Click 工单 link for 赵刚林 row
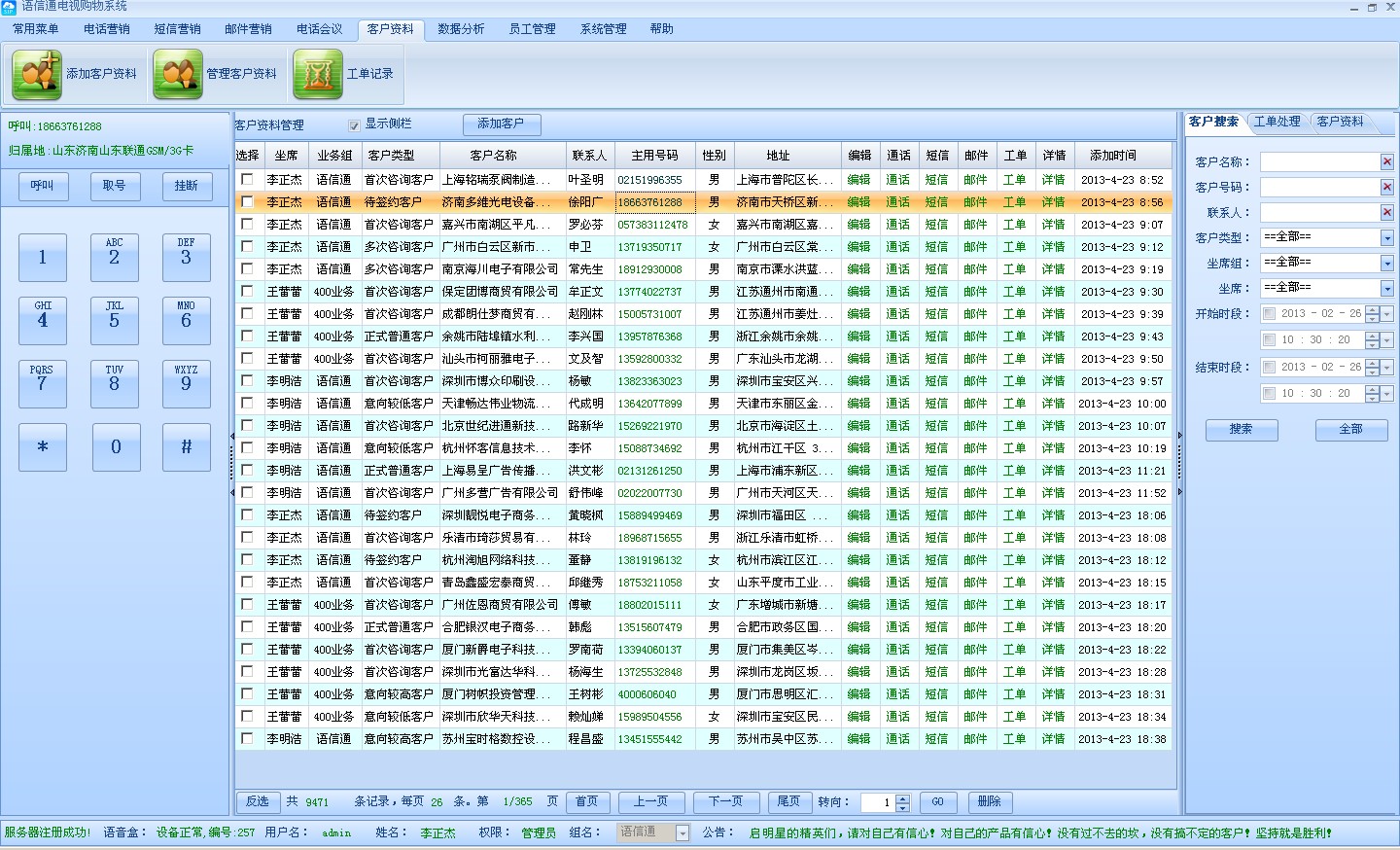1400x850 pixels. [x=1014, y=314]
